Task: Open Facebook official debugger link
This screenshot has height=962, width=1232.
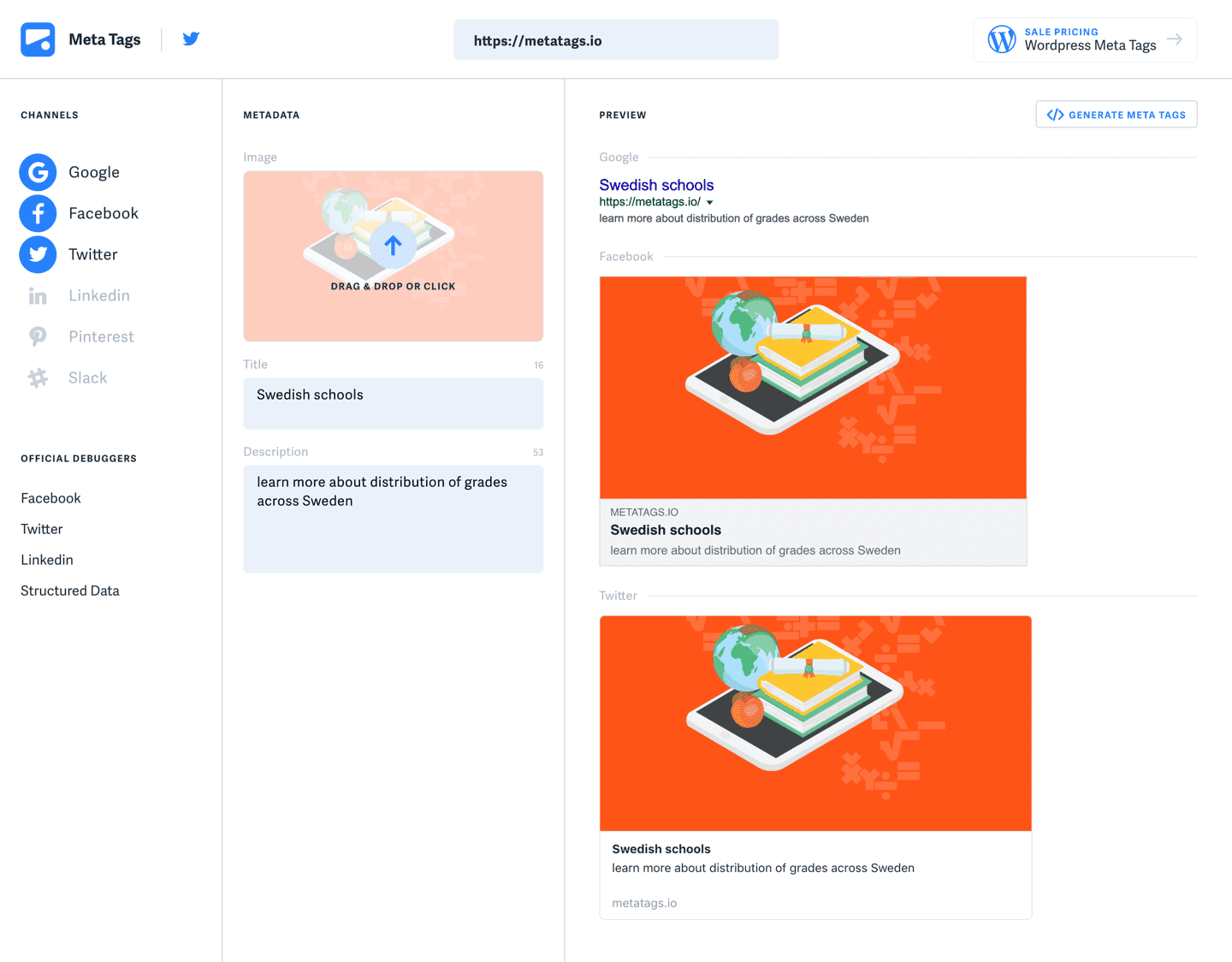Action: tap(50, 498)
